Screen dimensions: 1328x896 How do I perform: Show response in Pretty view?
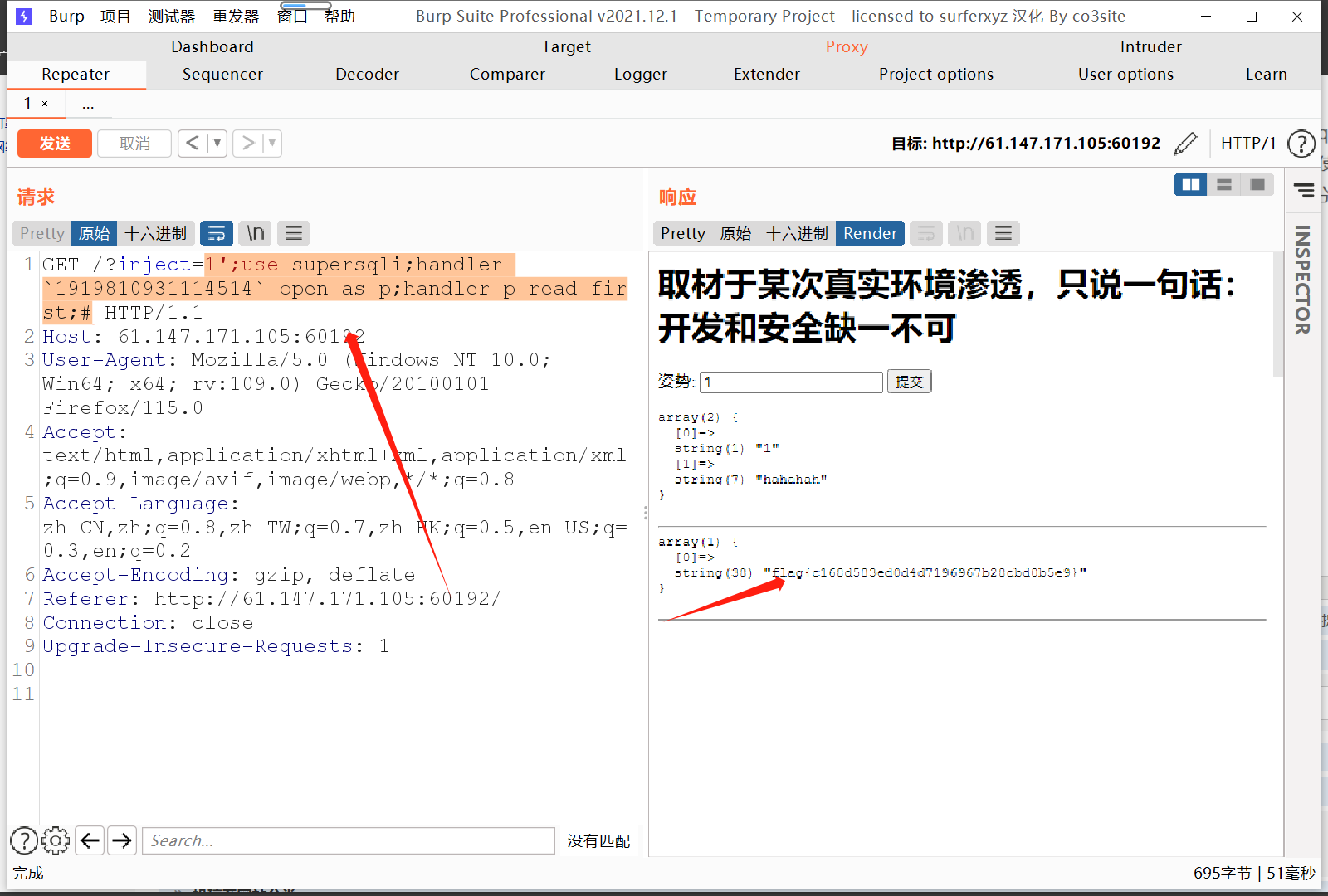(x=683, y=233)
